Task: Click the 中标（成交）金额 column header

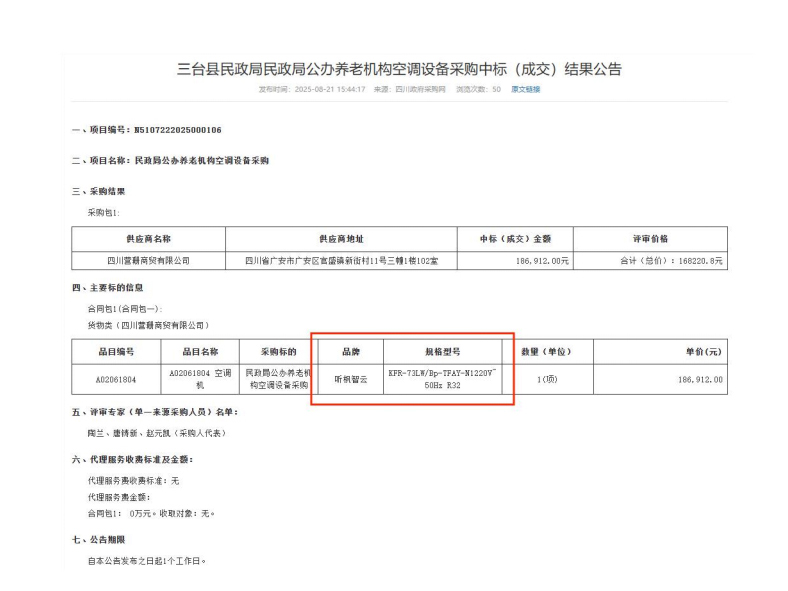Action: tap(515, 239)
